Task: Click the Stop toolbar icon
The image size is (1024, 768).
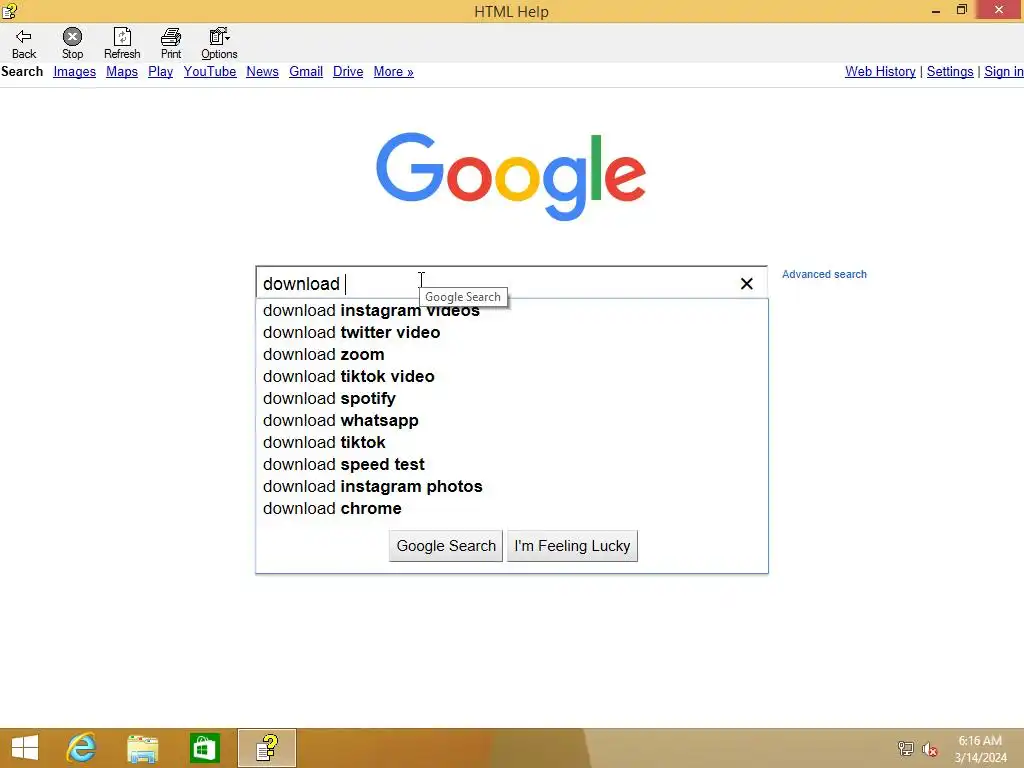Action: coord(72,44)
